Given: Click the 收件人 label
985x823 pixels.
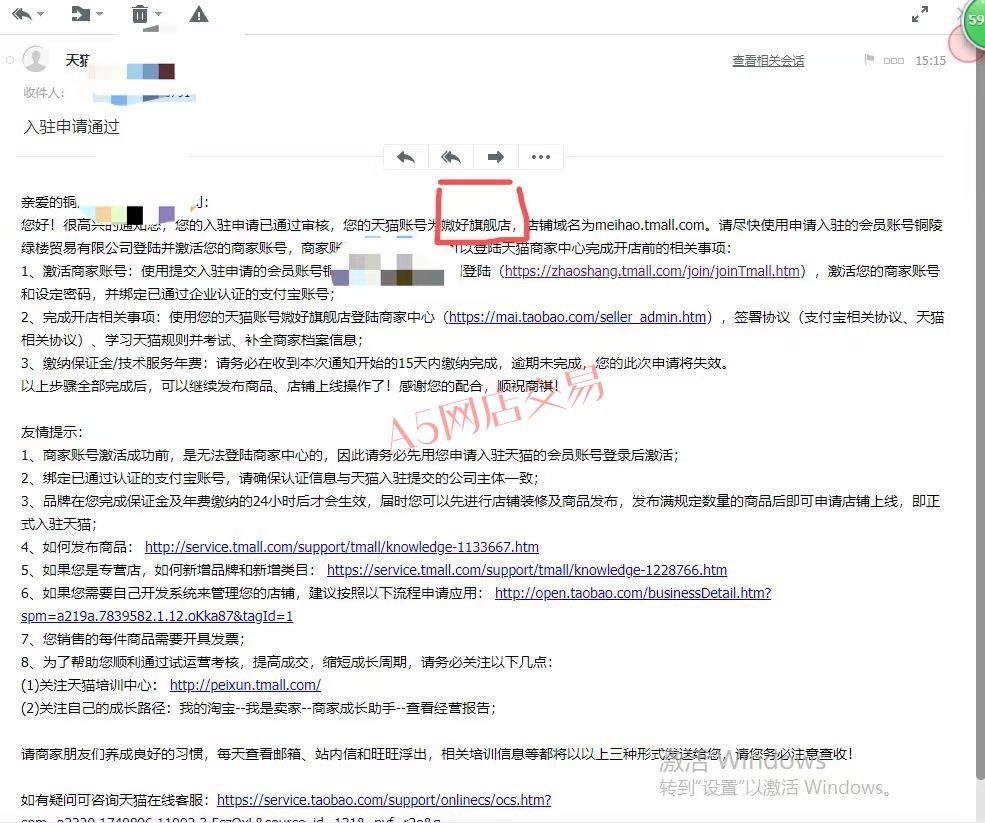Looking at the screenshot, I should tap(44, 93).
